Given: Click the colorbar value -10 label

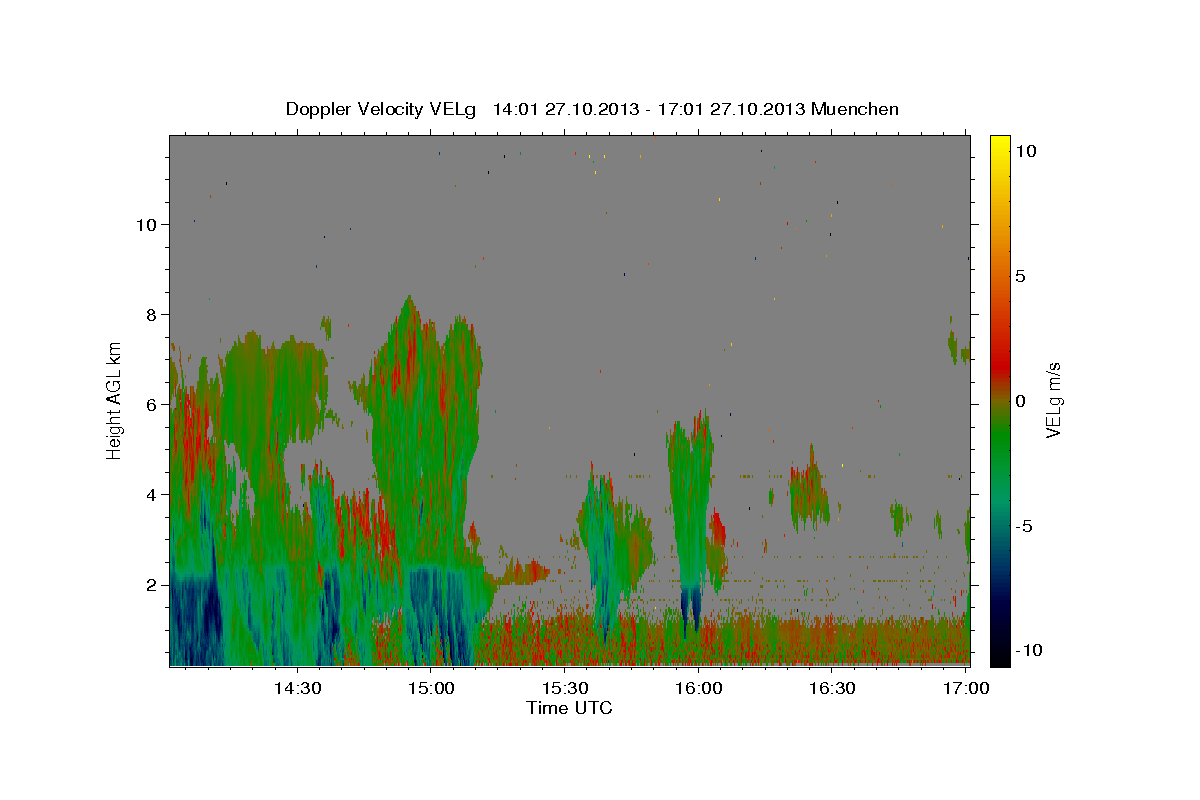Looking at the screenshot, I should [1029, 651].
